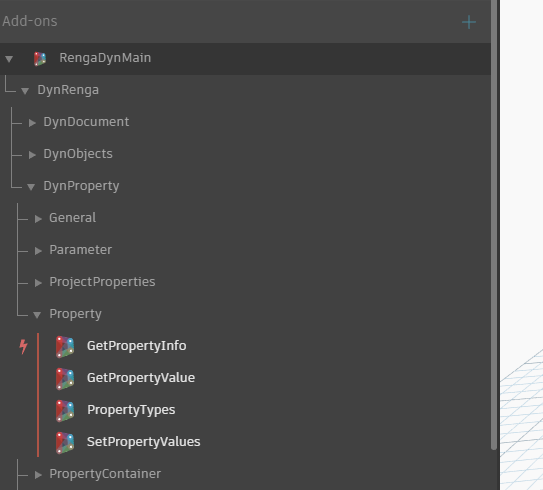Place the GetPropertyValue node
Viewport: 543px width, 490px height.
(141, 378)
